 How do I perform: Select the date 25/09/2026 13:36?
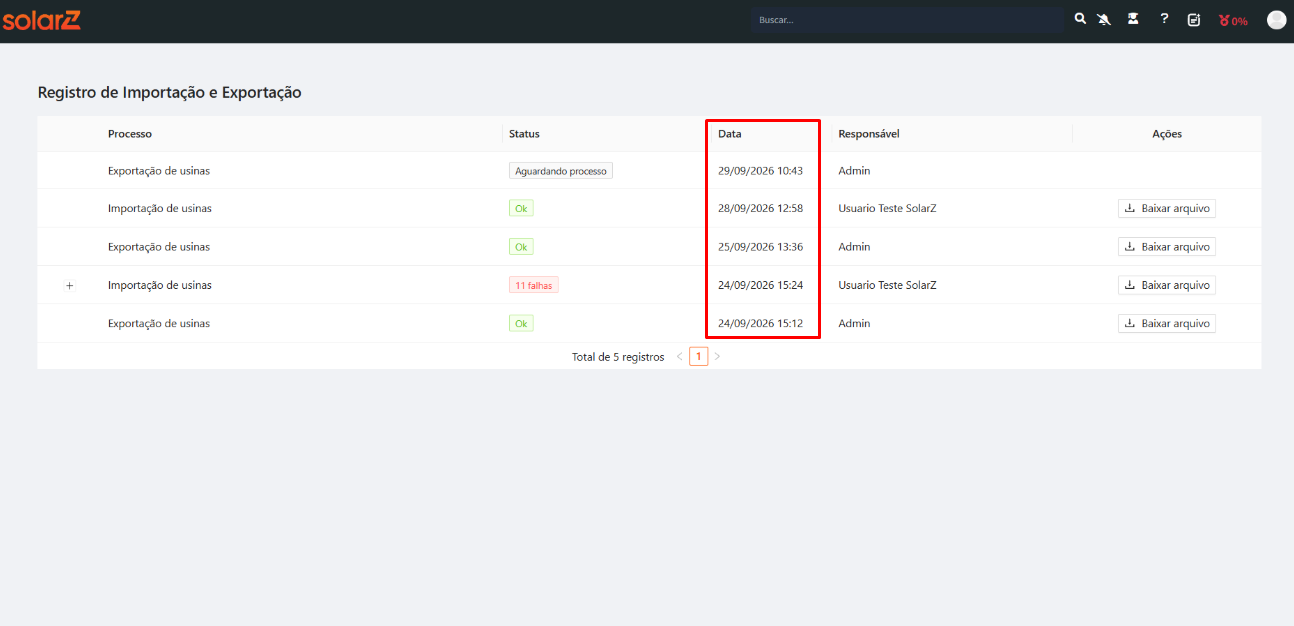760,247
